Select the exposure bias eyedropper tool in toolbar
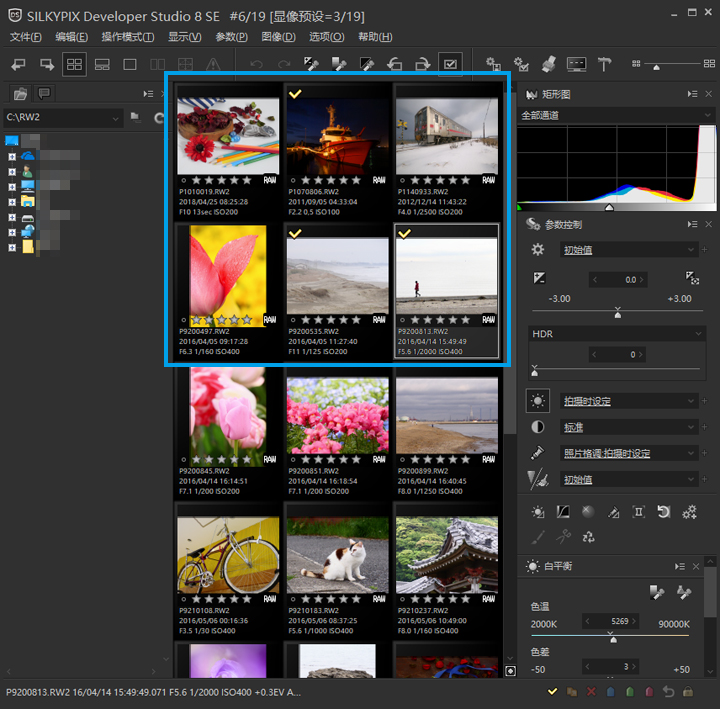Viewport: 720px width, 709px height. click(311, 64)
